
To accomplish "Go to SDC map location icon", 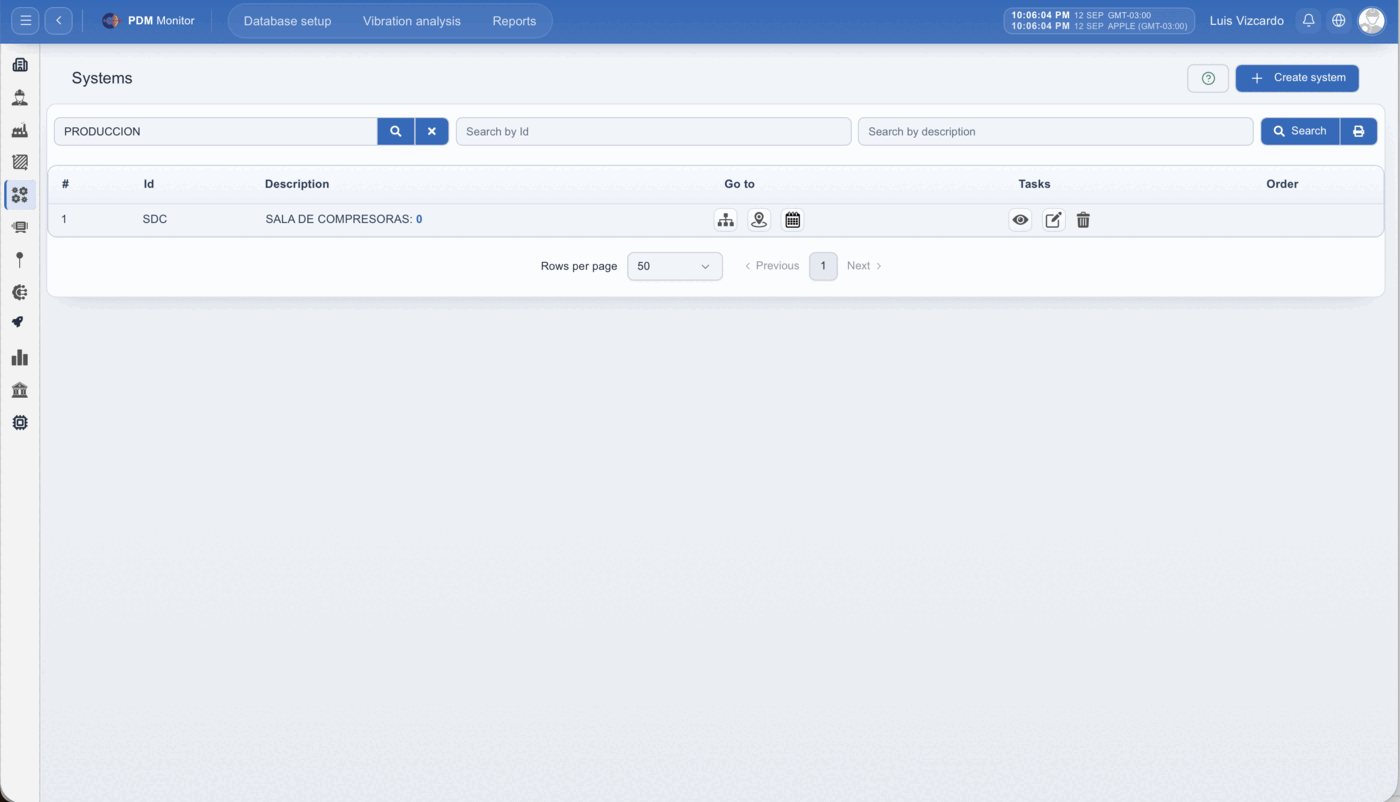I will click(x=759, y=220).
